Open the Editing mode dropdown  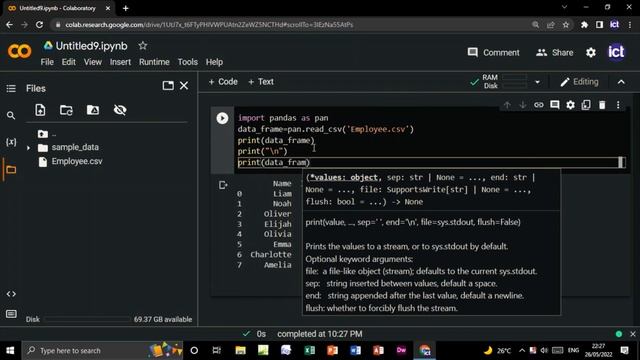580,82
